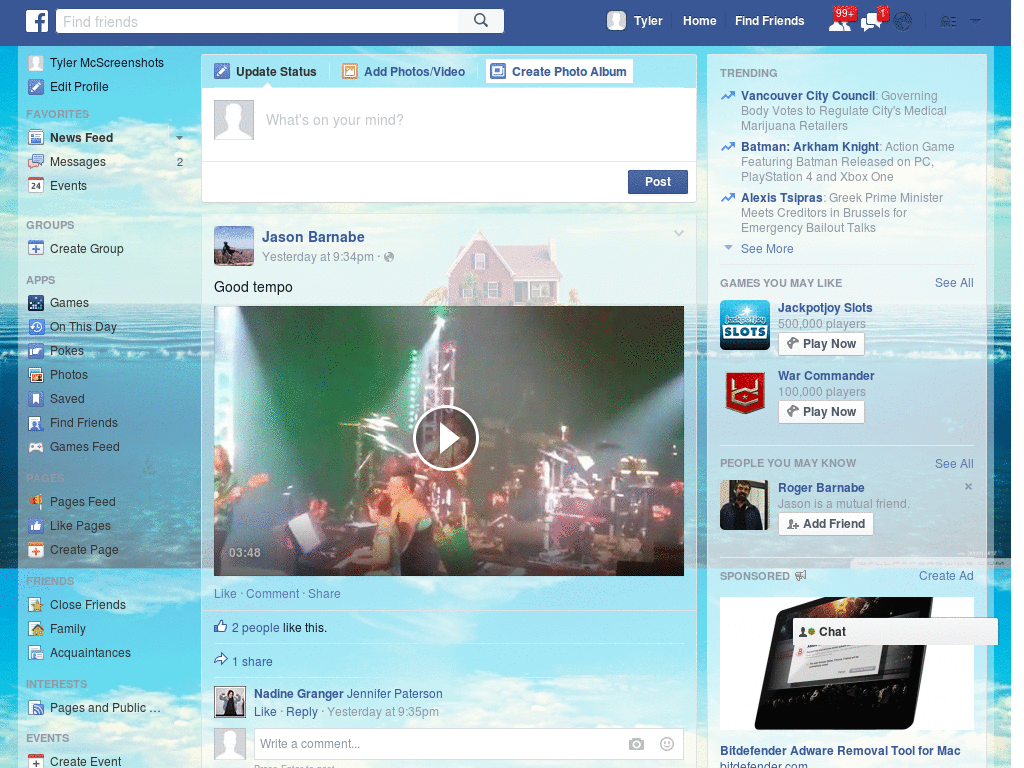Select Create Photo Album tab
Viewport: 1024px width, 768px height.
click(559, 71)
